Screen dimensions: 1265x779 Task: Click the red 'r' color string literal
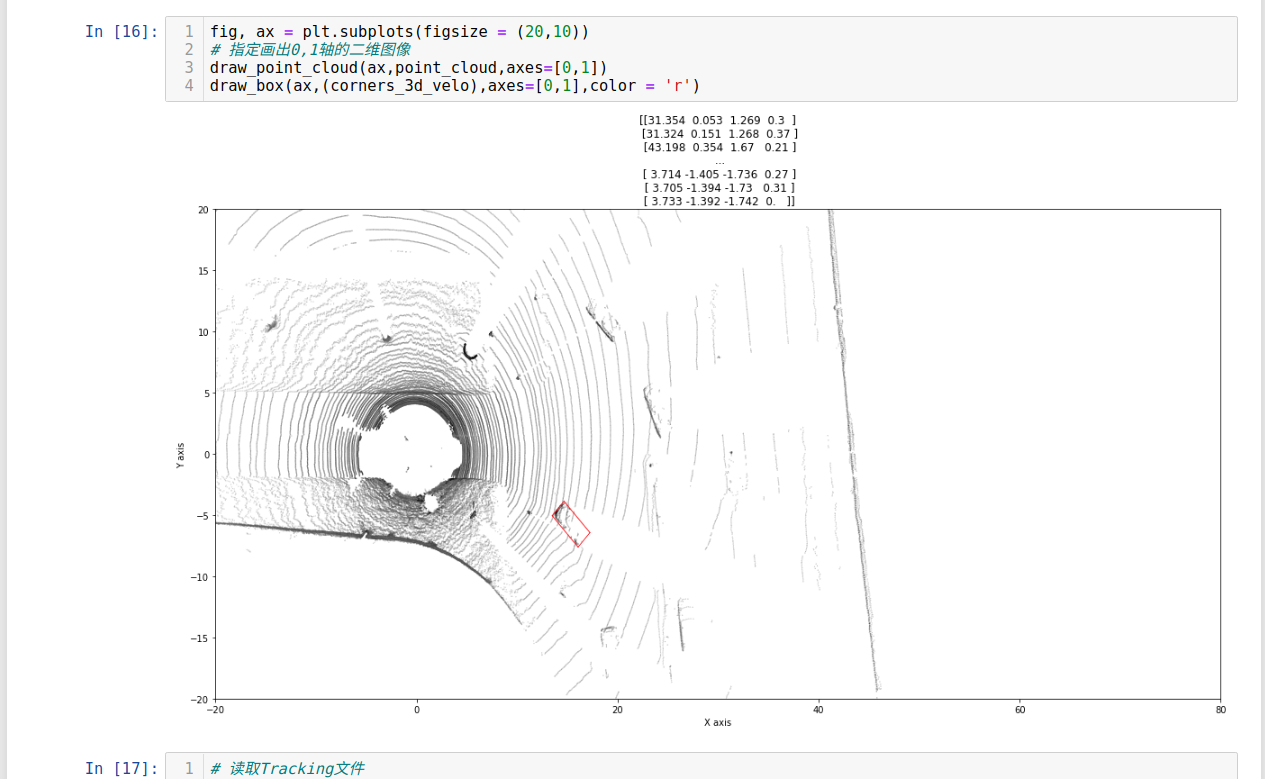coord(676,85)
